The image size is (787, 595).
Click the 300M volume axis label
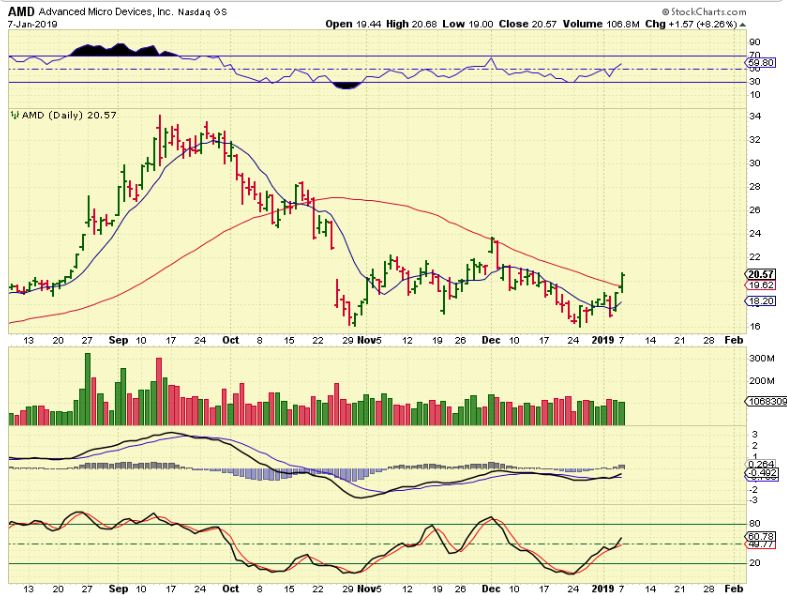point(762,359)
